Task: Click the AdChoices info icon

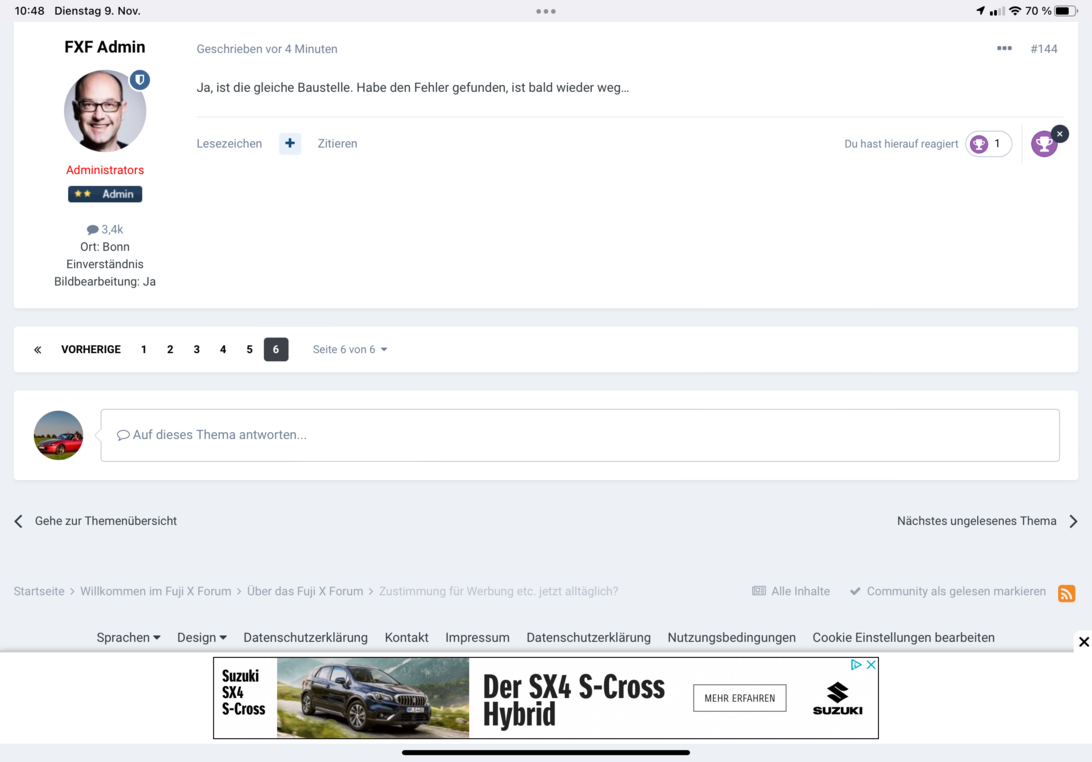Action: [x=856, y=665]
